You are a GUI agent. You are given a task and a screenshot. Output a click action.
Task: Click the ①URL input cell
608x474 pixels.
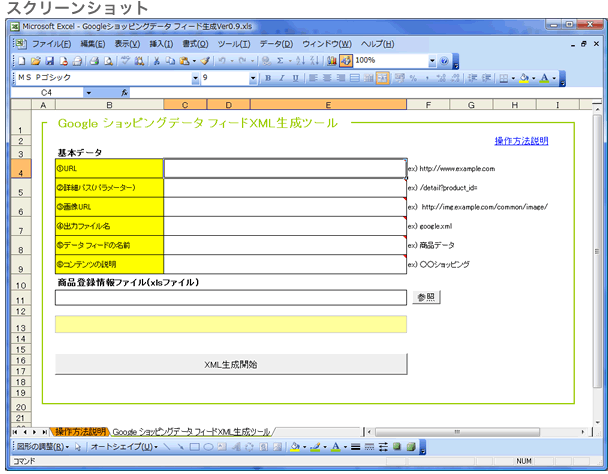tap(285, 168)
